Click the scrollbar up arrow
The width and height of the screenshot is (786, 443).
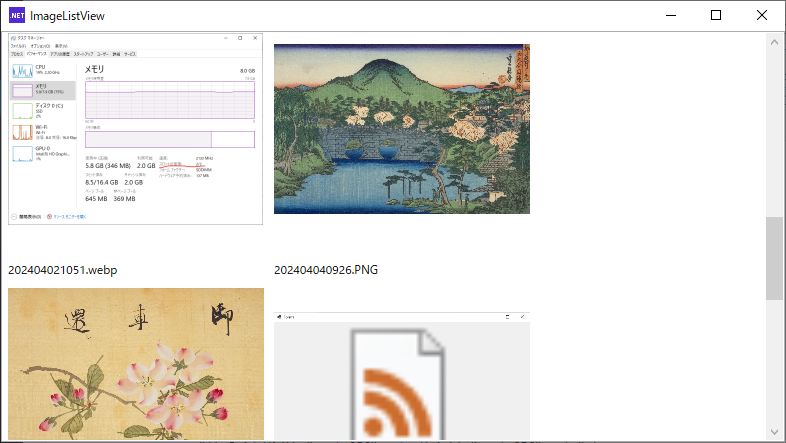pos(774,42)
